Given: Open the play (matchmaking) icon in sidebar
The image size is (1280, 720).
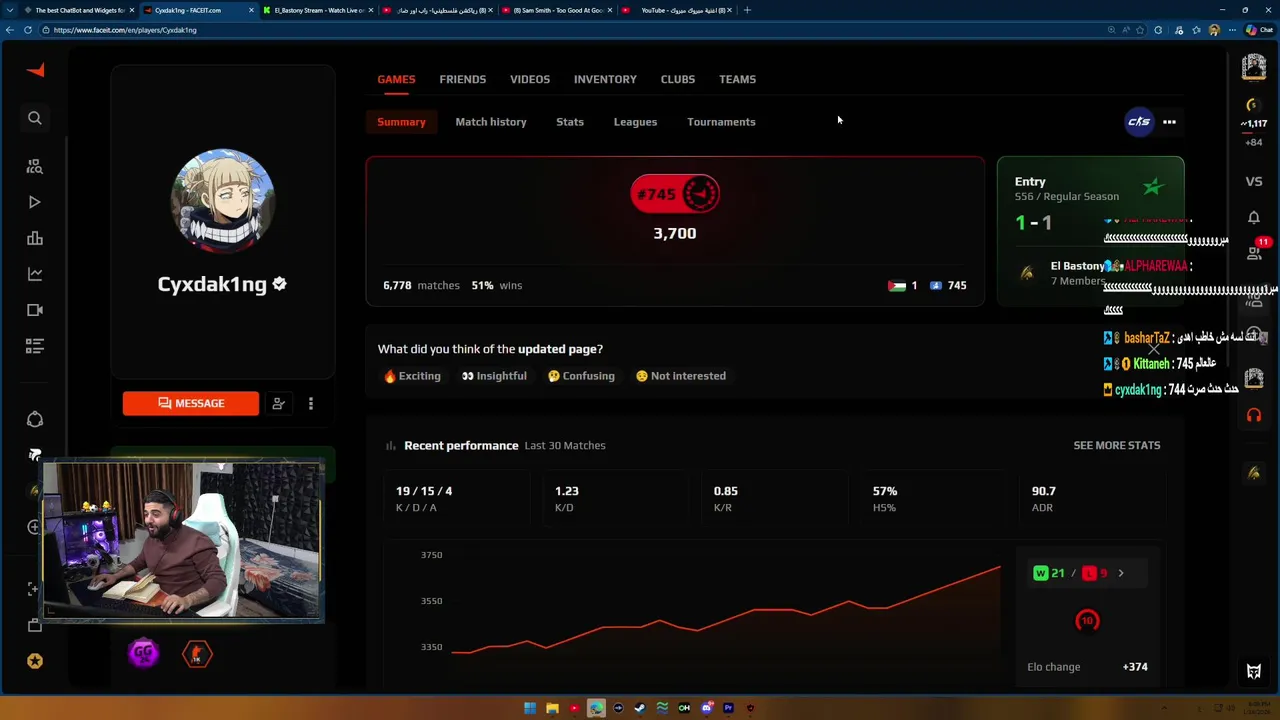Looking at the screenshot, I should 35,202.
